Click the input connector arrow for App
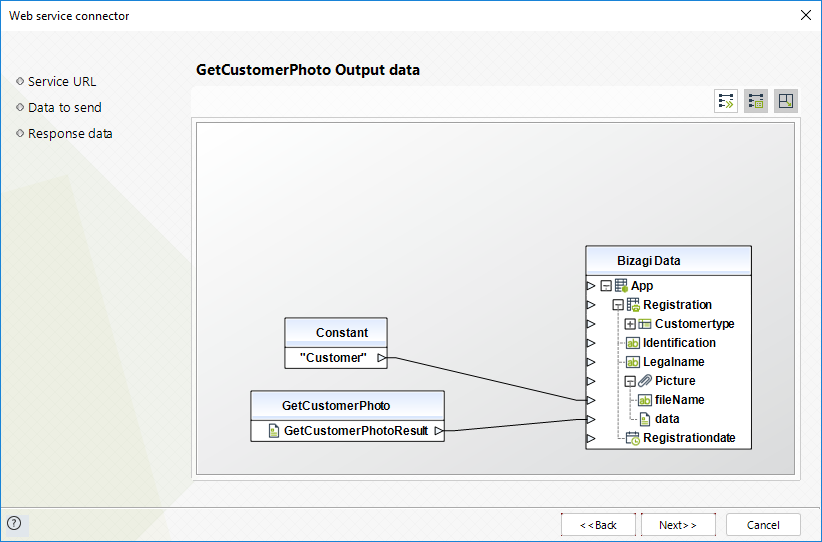The image size is (822, 542). (x=591, y=286)
